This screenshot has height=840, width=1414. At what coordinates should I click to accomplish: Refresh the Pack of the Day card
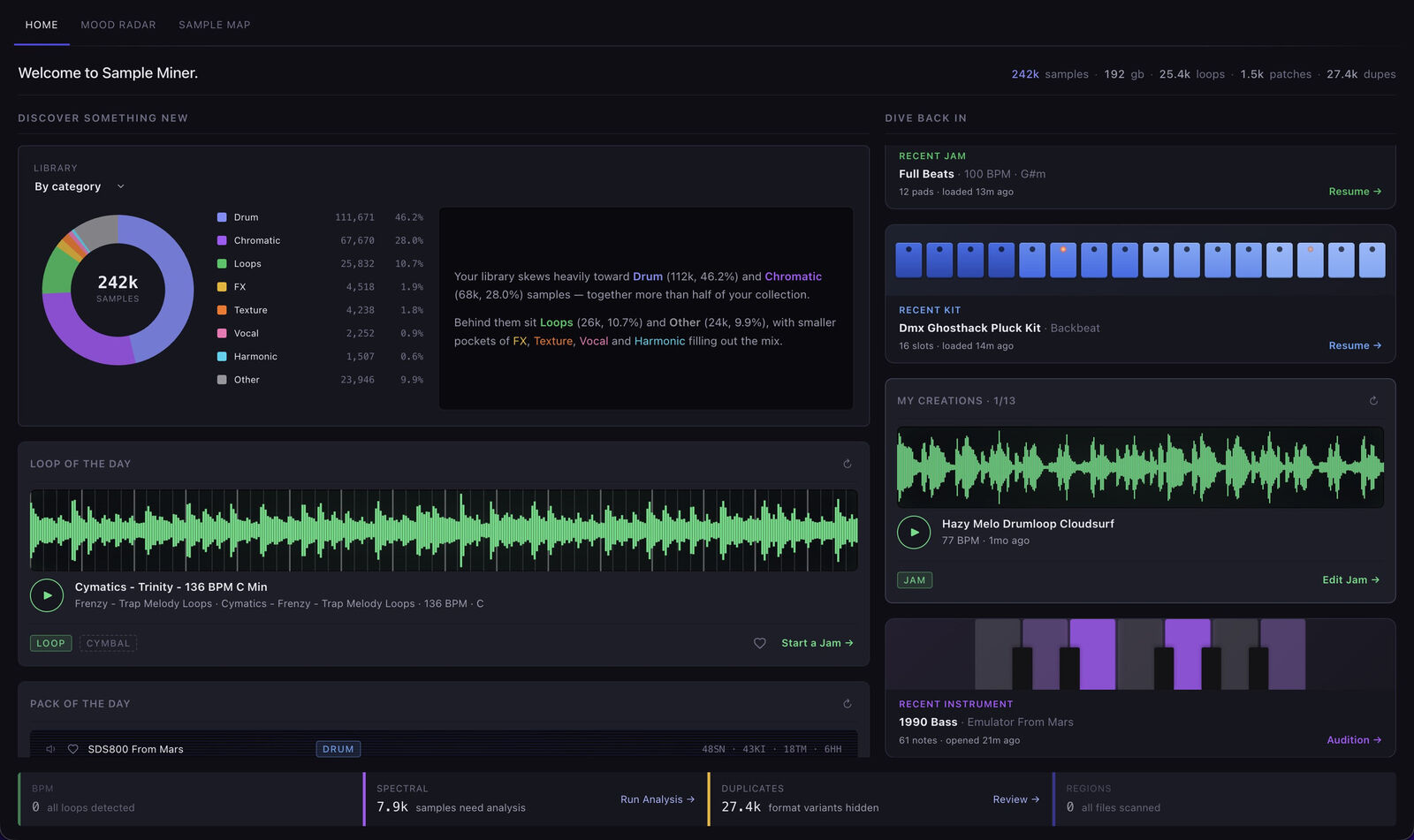pyautogui.click(x=847, y=704)
